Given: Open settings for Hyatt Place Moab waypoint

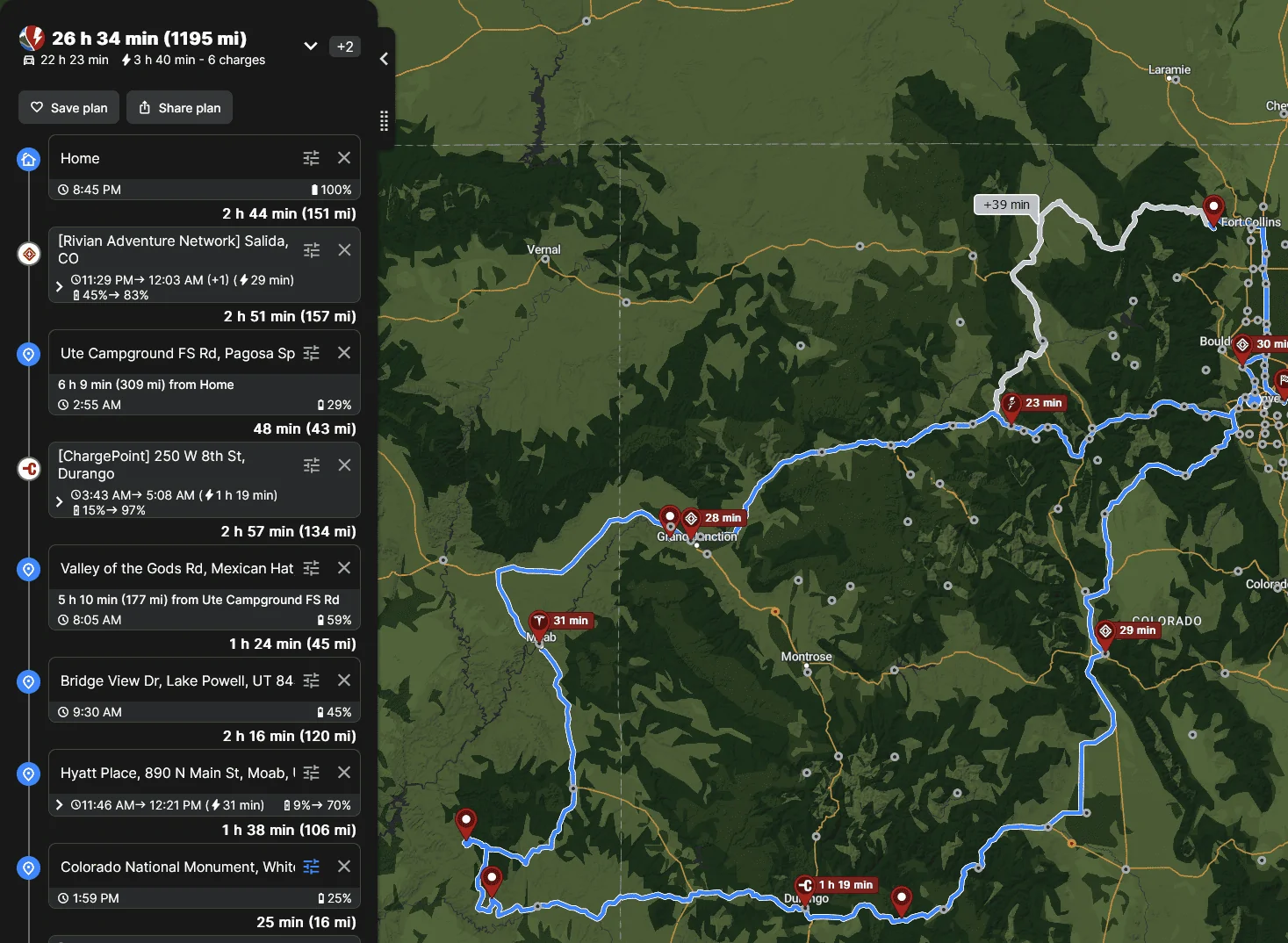Looking at the screenshot, I should point(312,773).
